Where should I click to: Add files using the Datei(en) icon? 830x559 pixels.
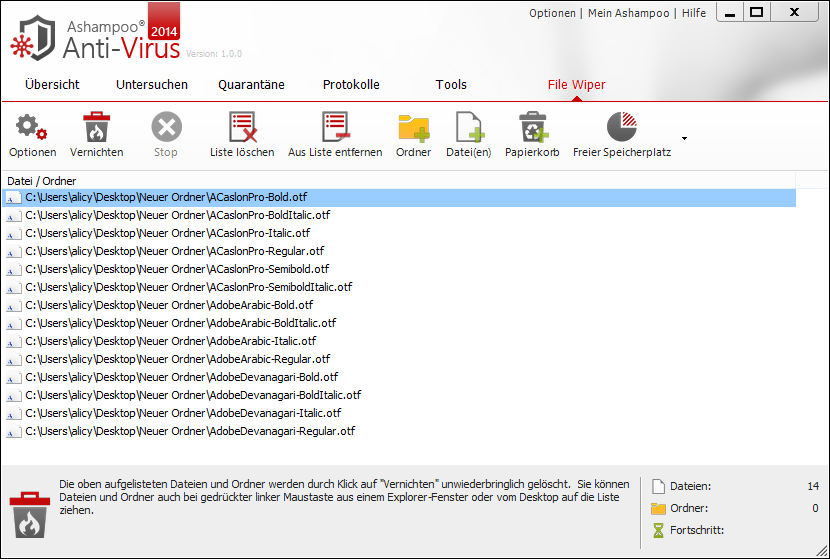[469, 128]
